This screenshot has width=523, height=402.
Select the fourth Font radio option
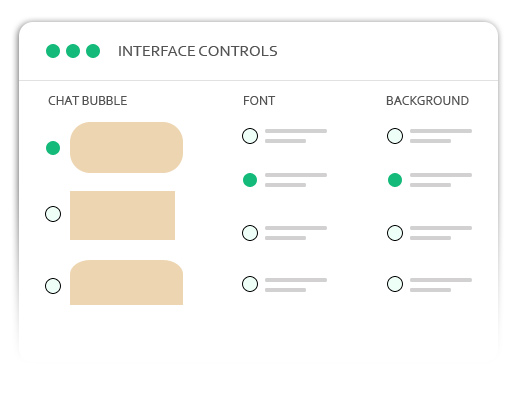tap(250, 284)
